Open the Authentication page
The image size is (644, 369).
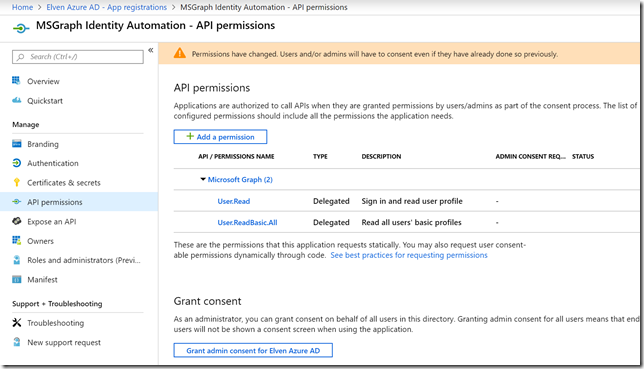[53, 163]
